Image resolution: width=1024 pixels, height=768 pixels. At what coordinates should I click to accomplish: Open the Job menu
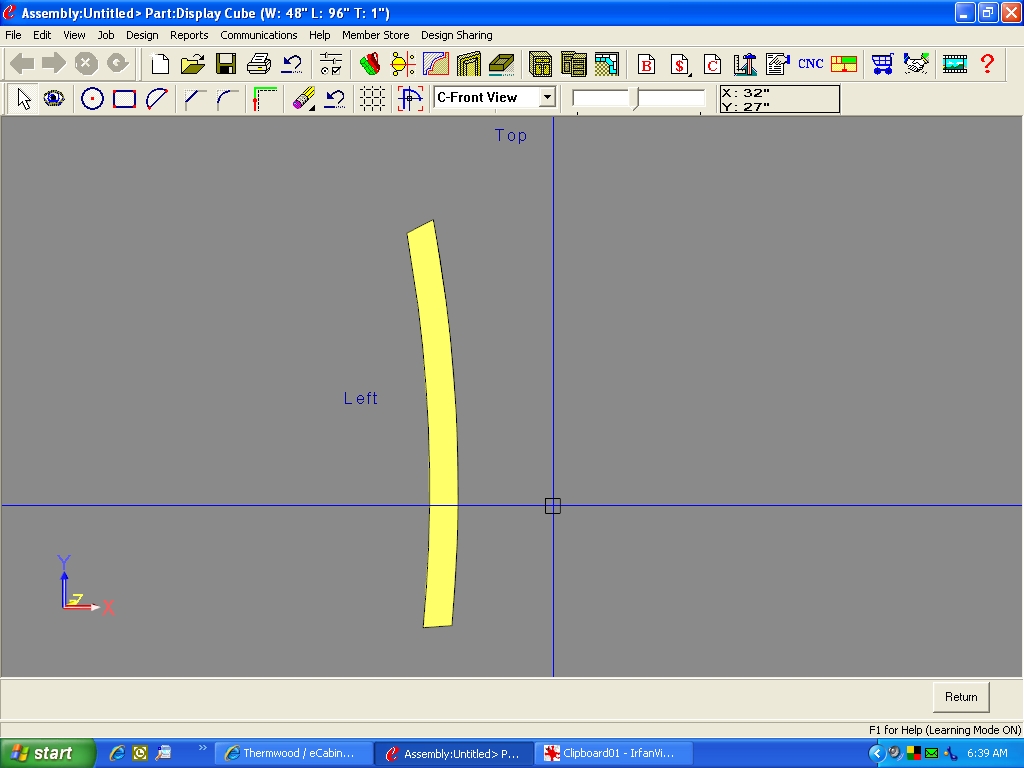pos(106,35)
